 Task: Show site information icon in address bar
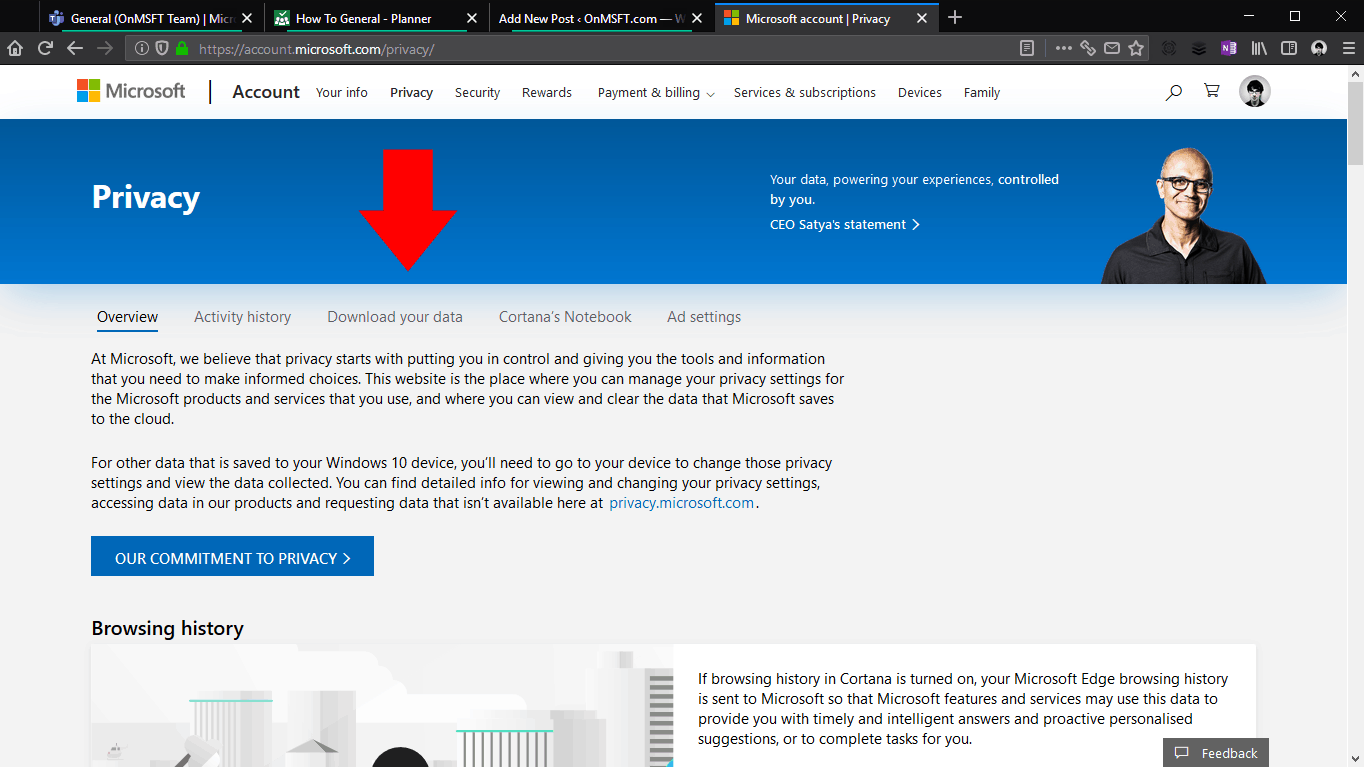point(142,48)
